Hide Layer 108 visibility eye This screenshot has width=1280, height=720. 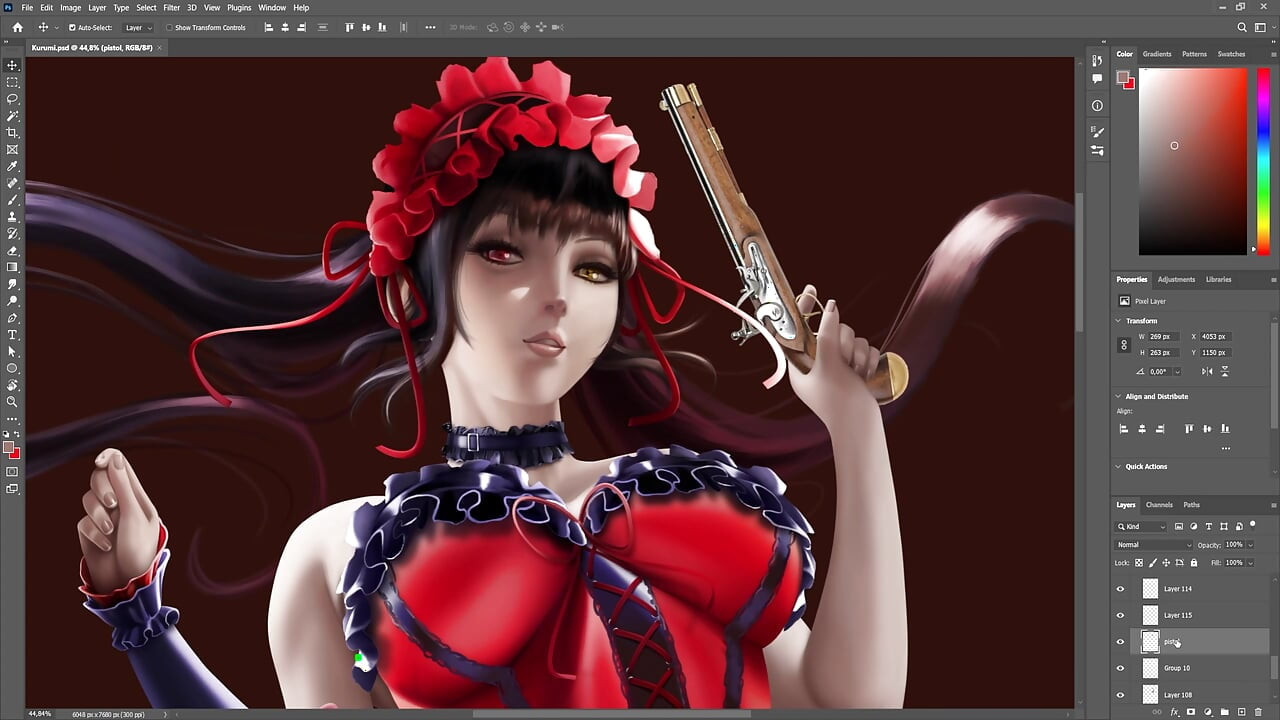click(x=1120, y=694)
